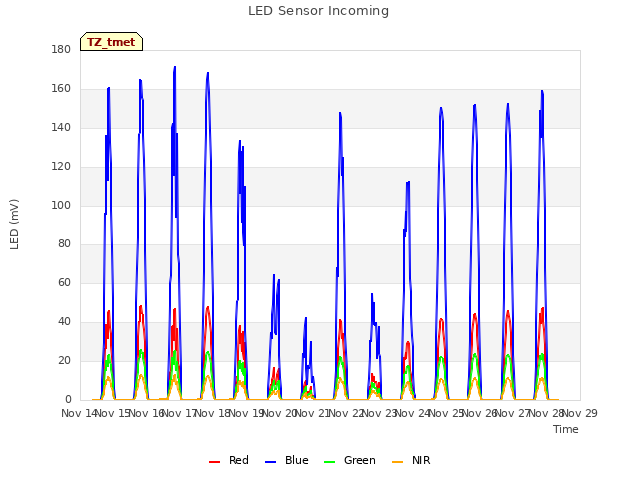This screenshot has height=480, width=640.
Task: Click the lowest blue peak near 42 mV
Action: tap(305, 319)
